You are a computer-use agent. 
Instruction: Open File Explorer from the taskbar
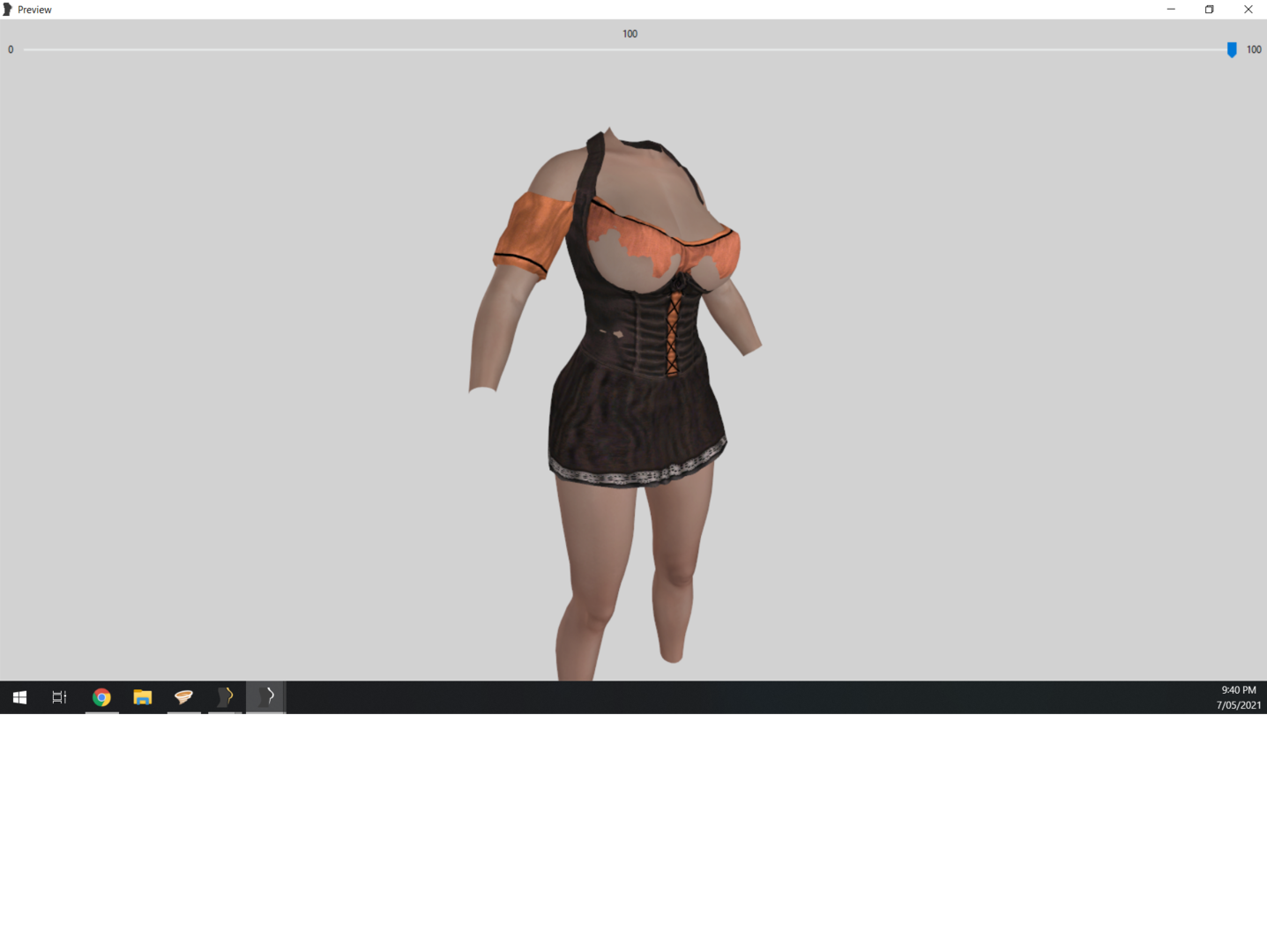point(142,697)
